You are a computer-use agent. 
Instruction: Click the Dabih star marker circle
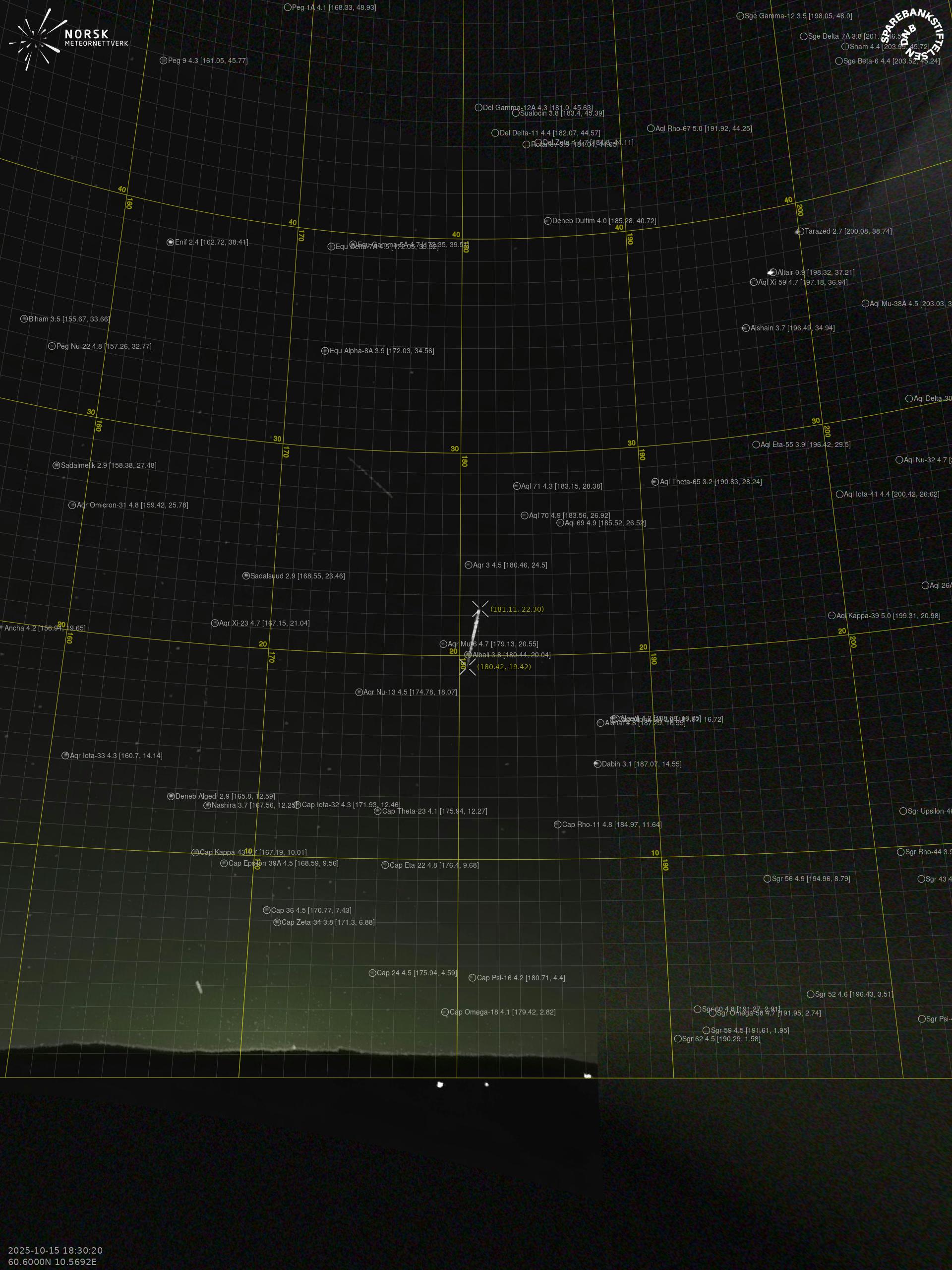coord(597,764)
